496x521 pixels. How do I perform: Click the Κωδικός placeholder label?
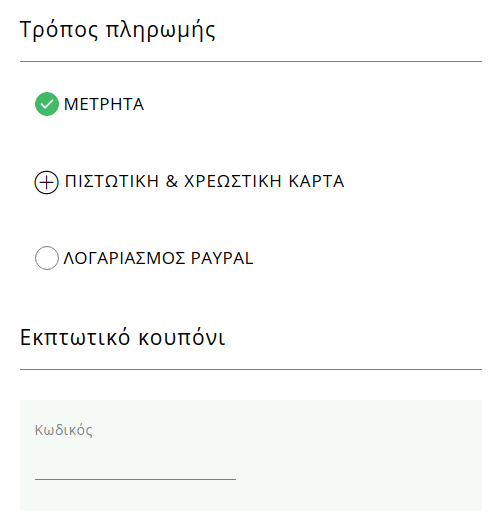pos(64,430)
